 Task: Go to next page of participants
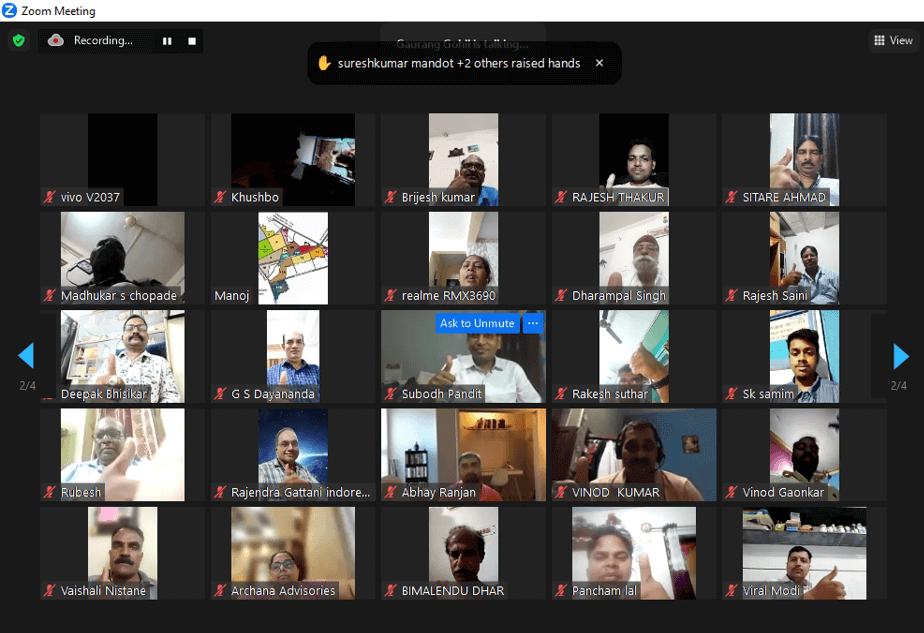(x=900, y=356)
